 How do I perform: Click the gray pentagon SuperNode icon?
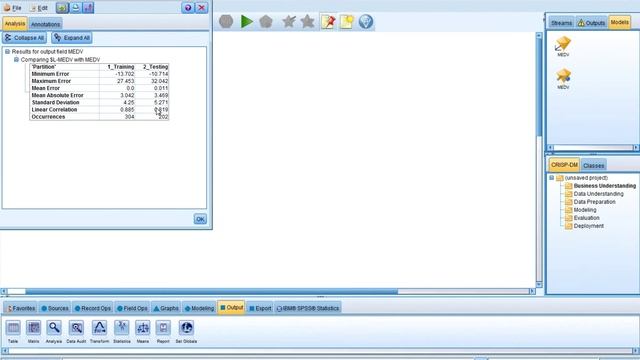click(266, 22)
